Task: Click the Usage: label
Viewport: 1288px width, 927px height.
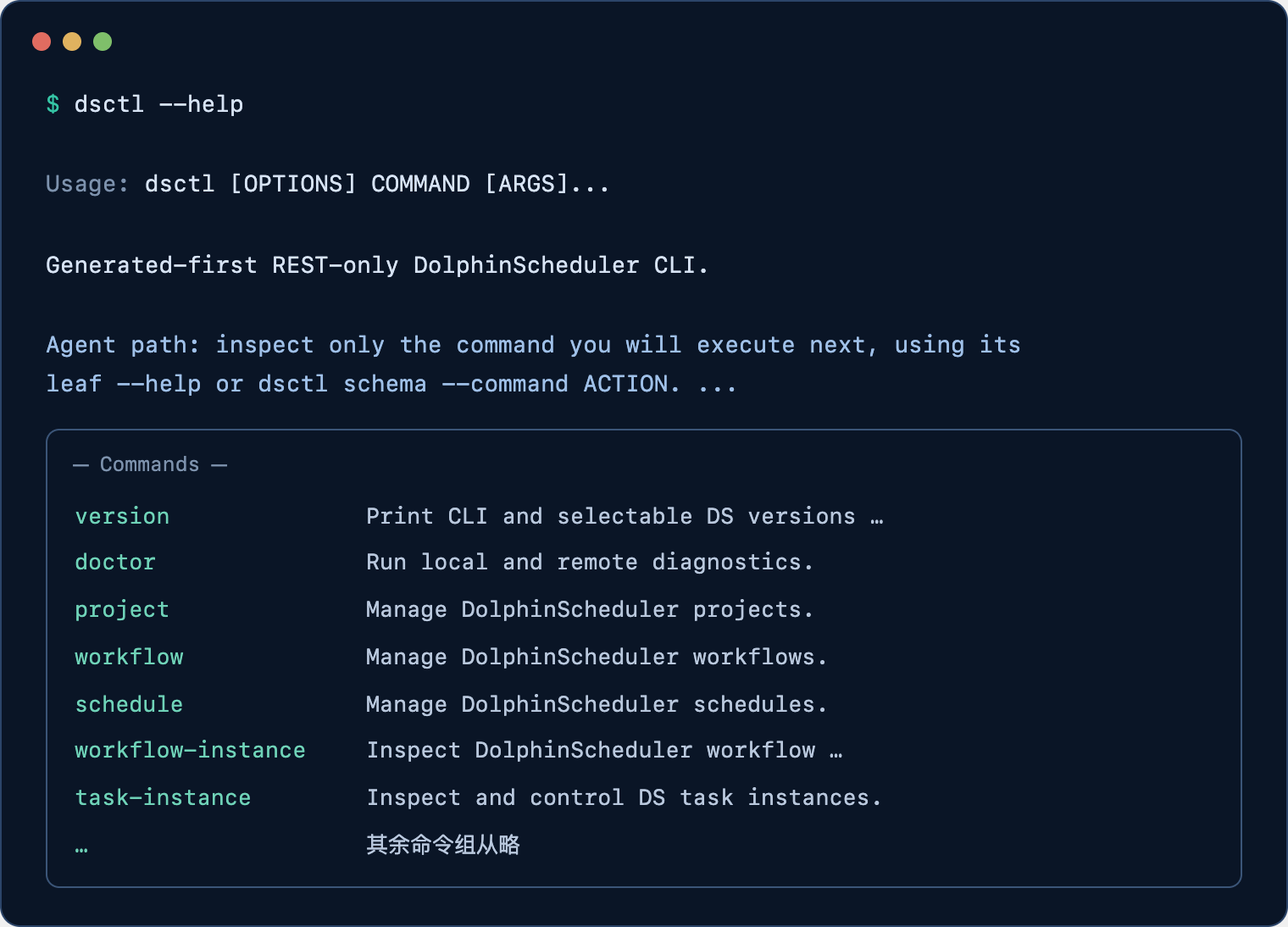Action: coord(87,184)
